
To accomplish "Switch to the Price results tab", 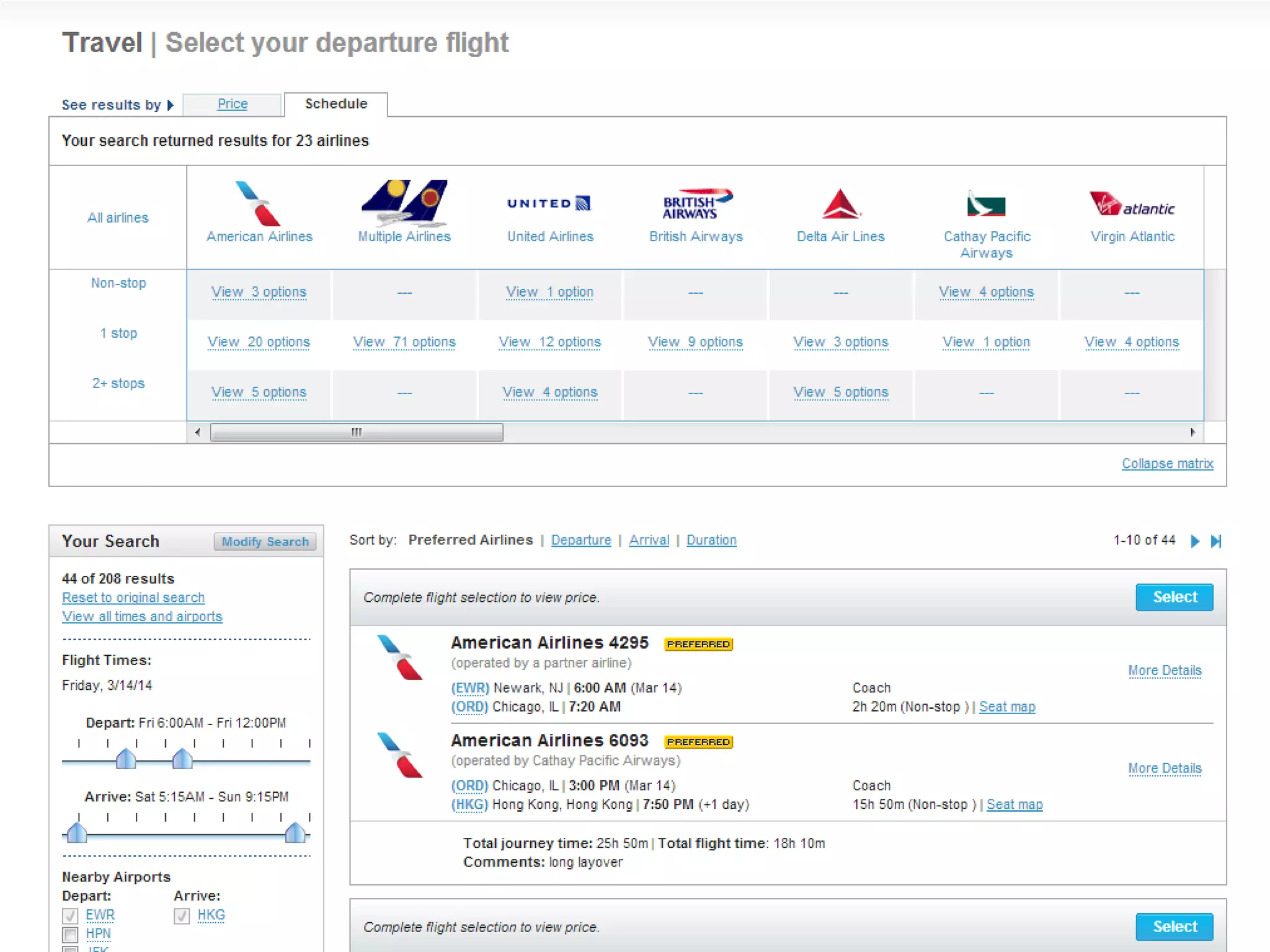I will pyautogui.click(x=233, y=104).
